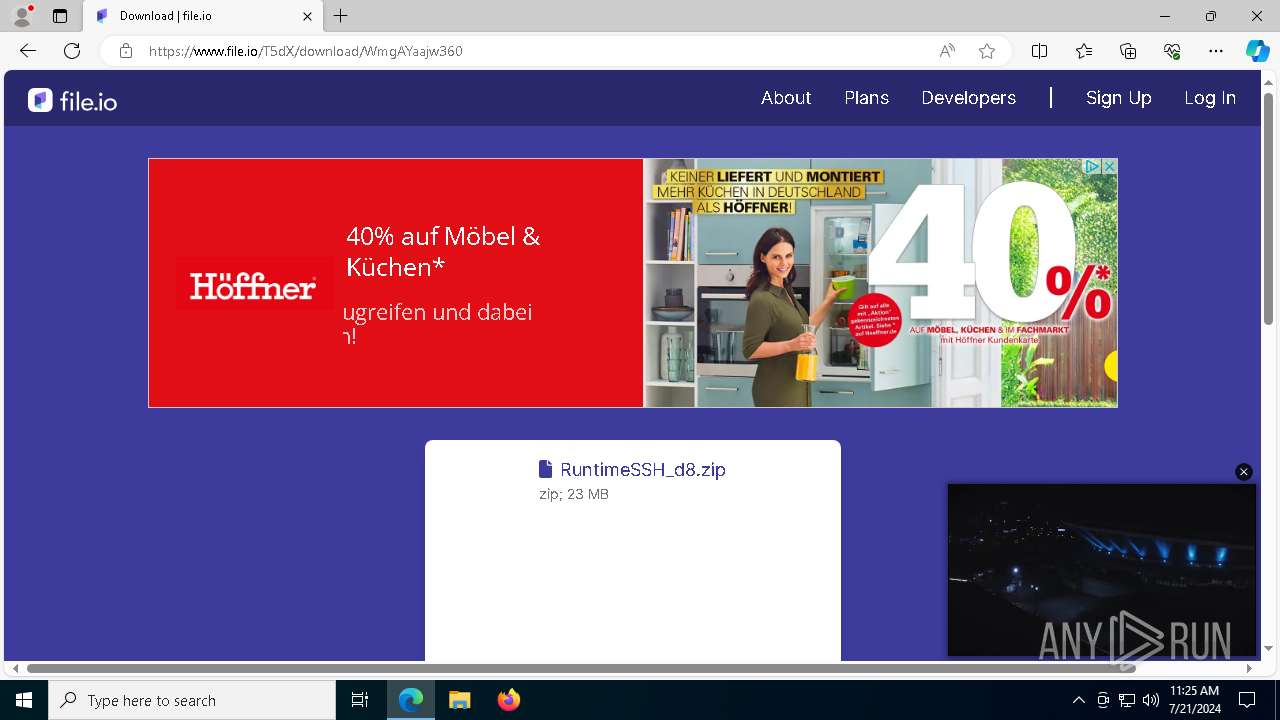Show hidden system tray icons
1280x720 pixels.
point(1078,700)
